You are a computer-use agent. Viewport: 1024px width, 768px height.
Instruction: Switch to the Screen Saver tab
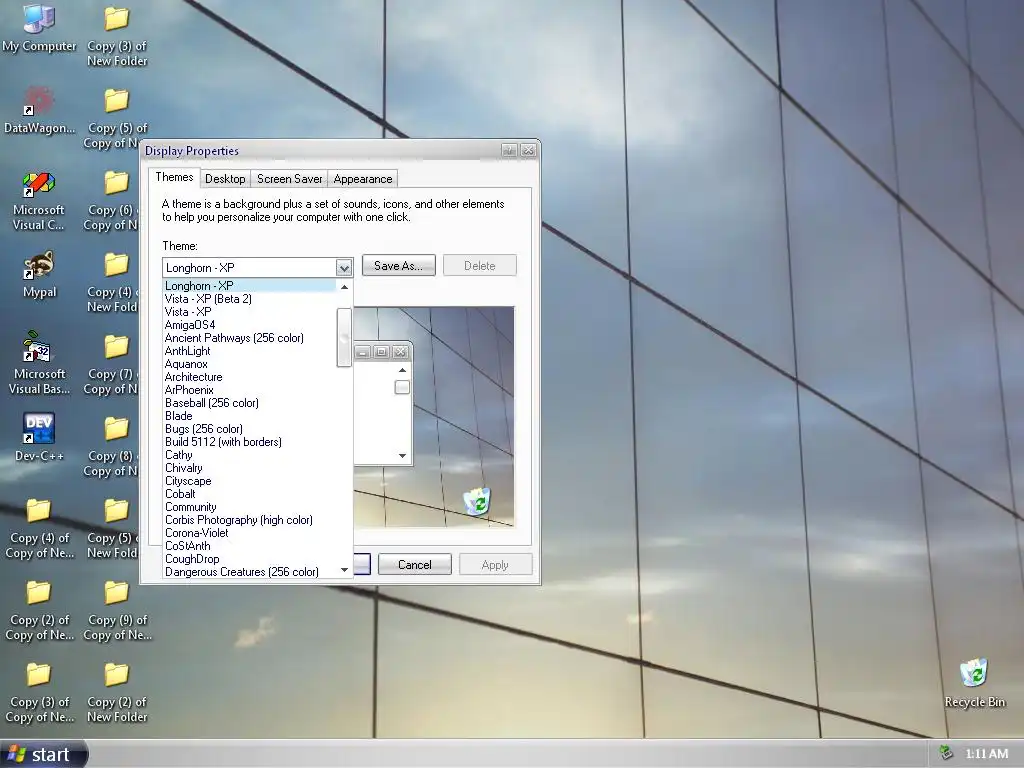[x=289, y=179]
